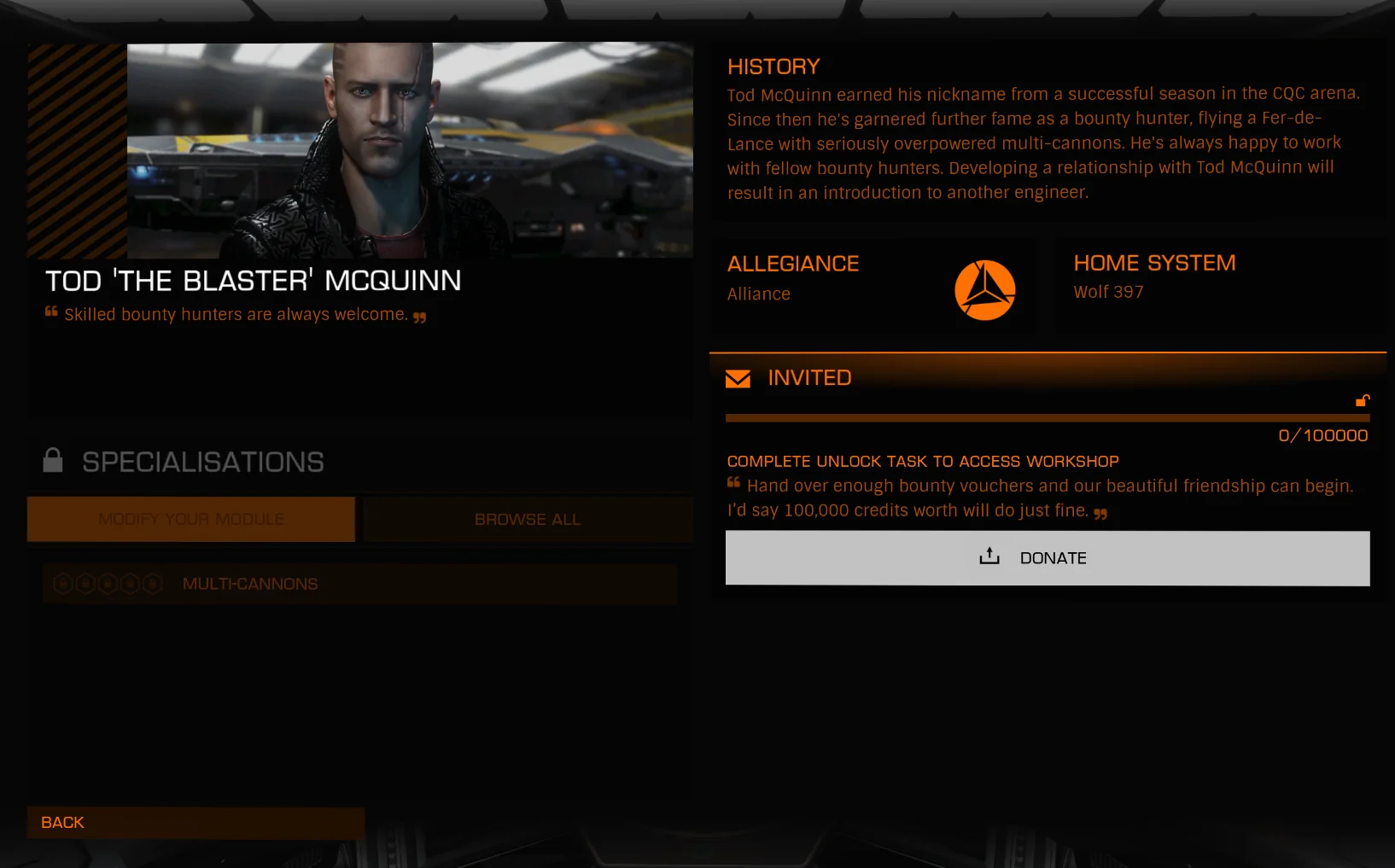Click the Alliance faction emblem icon
The image size is (1395, 868).
(x=984, y=290)
